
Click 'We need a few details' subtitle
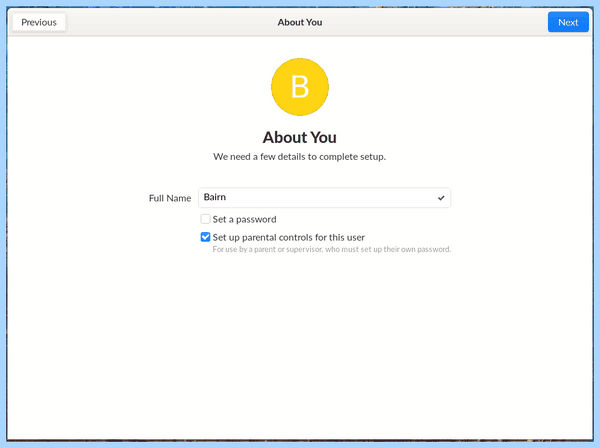(300, 156)
